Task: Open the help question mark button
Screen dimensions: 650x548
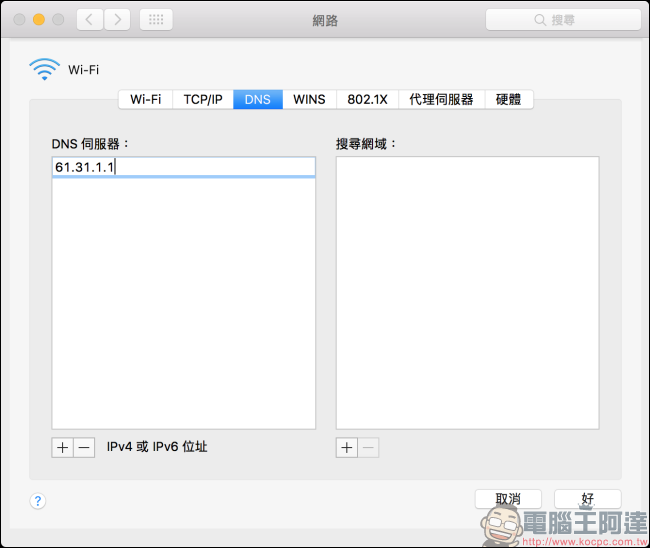Action: click(x=38, y=501)
